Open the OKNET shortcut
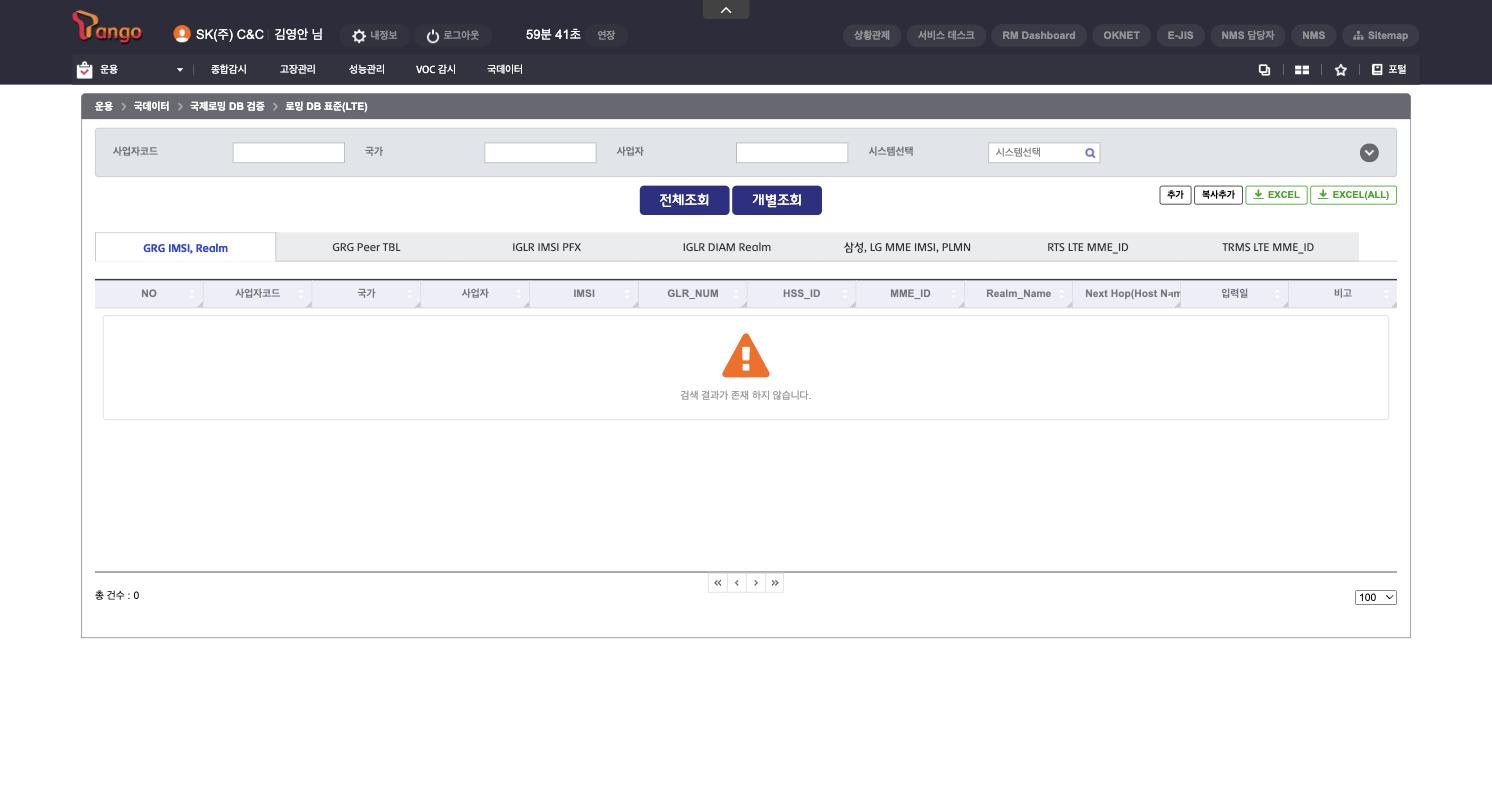The width and height of the screenshot is (1492, 812). click(1121, 36)
